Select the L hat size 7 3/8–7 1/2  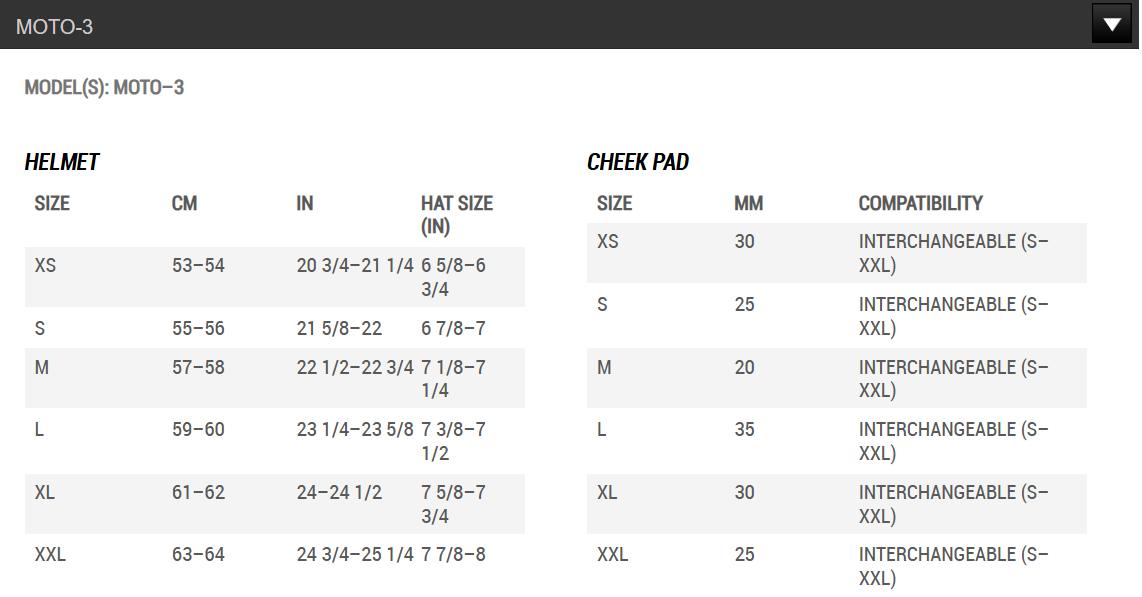pos(453,441)
